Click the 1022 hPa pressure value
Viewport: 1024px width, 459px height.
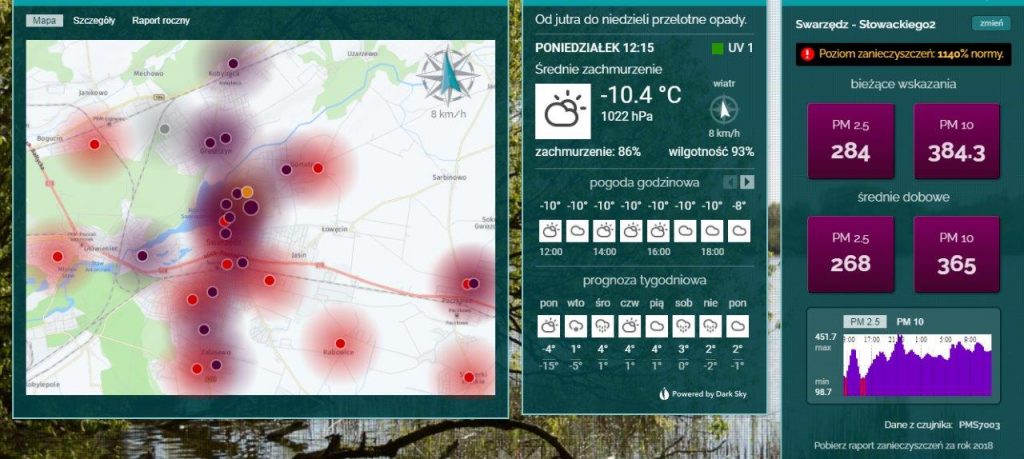[x=626, y=117]
